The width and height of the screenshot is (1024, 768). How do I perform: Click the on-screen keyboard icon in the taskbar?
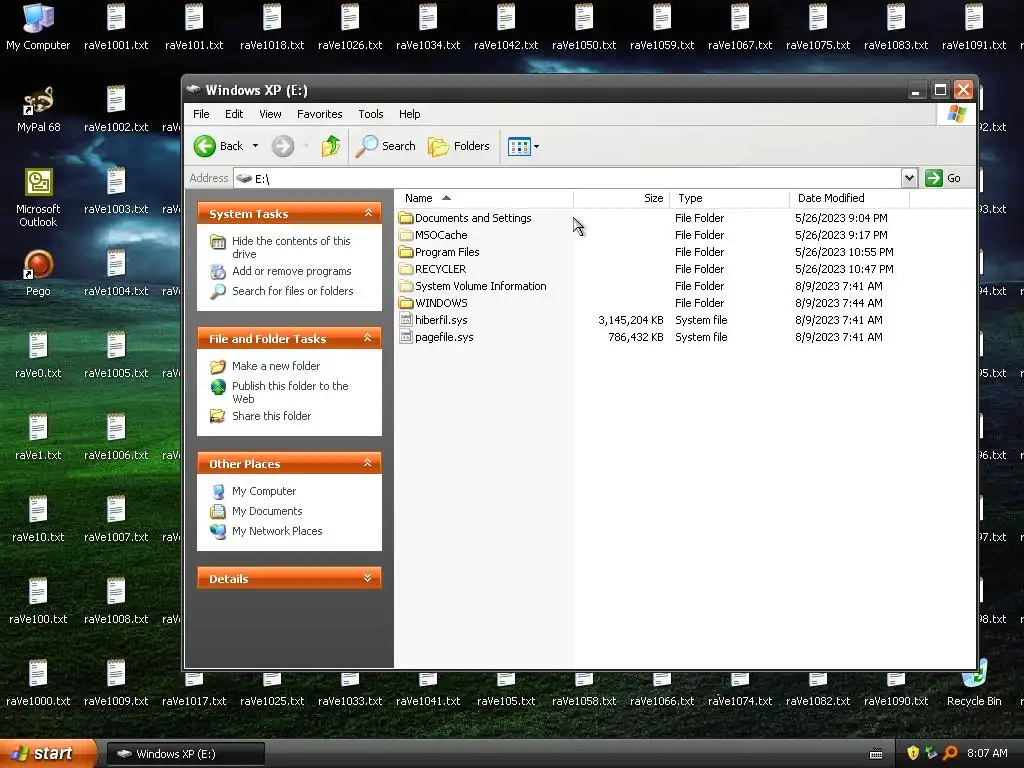click(x=876, y=754)
